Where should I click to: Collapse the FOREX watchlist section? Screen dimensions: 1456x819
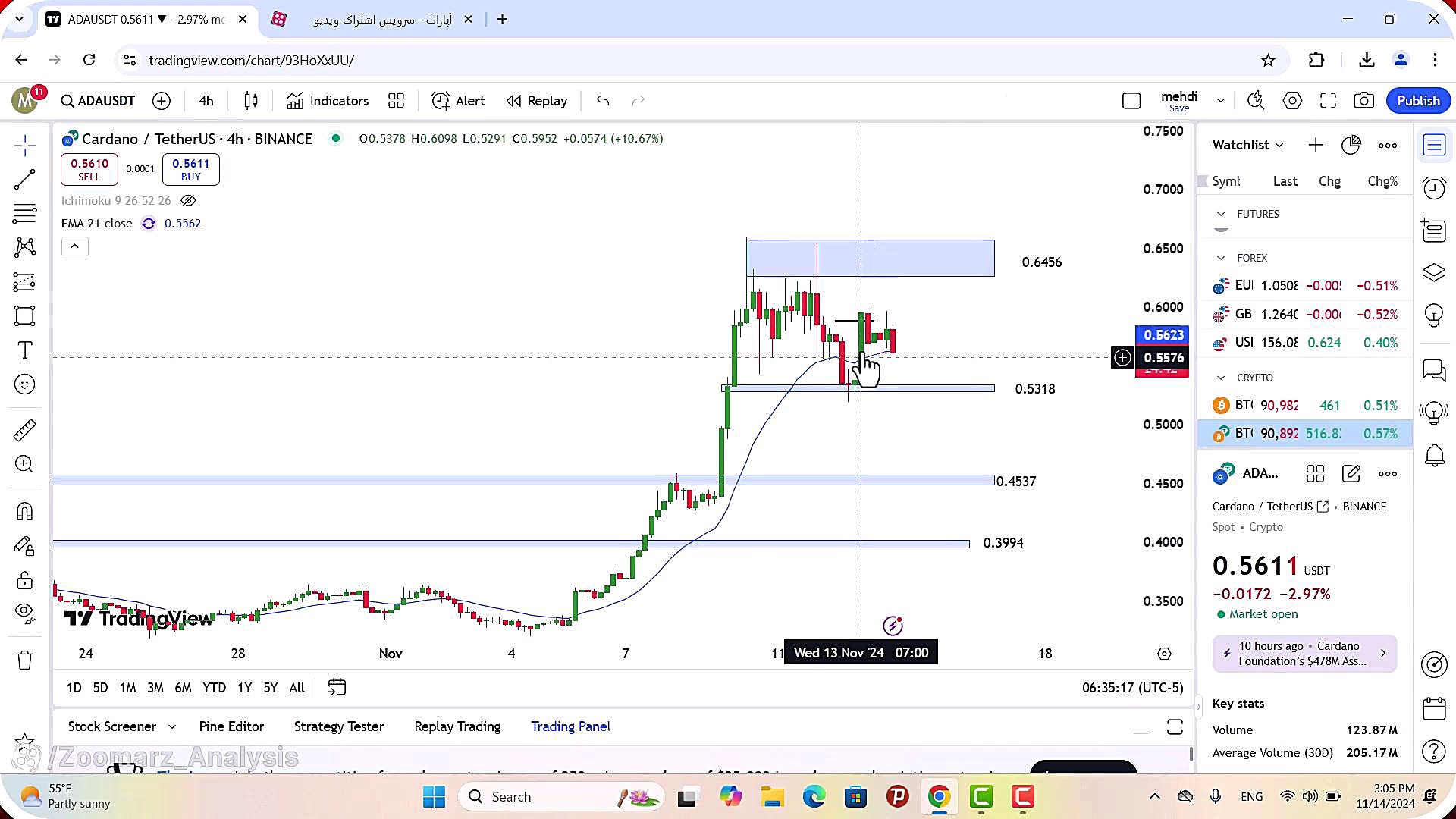1221,258
